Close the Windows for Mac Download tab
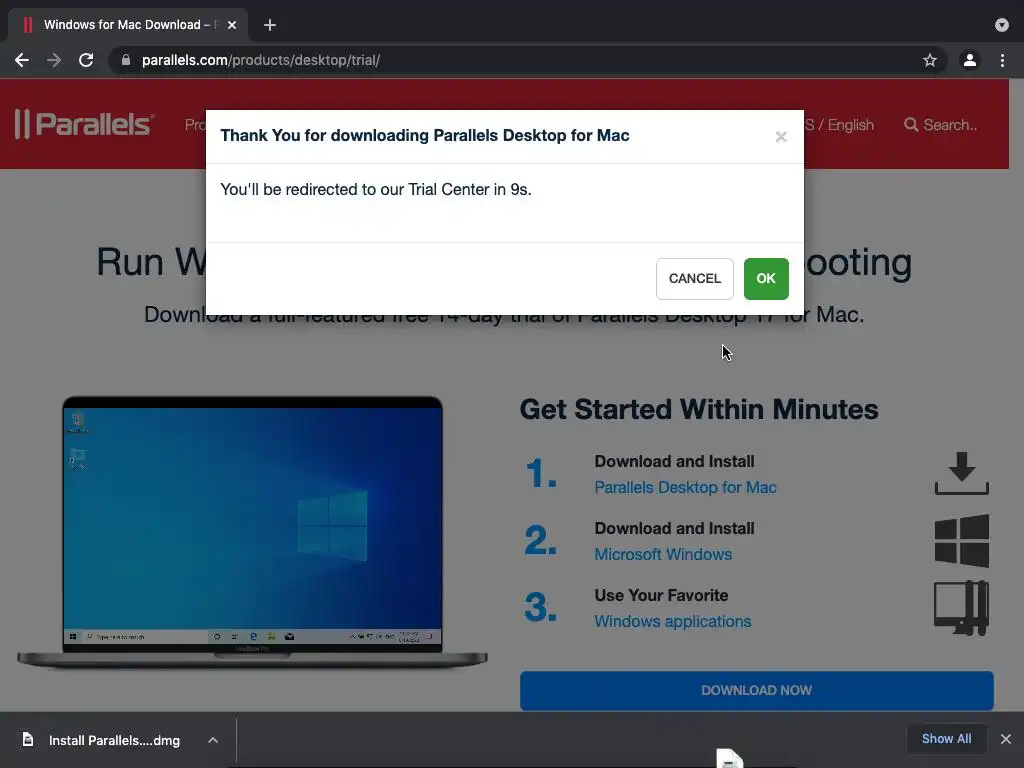 (232, 25)
